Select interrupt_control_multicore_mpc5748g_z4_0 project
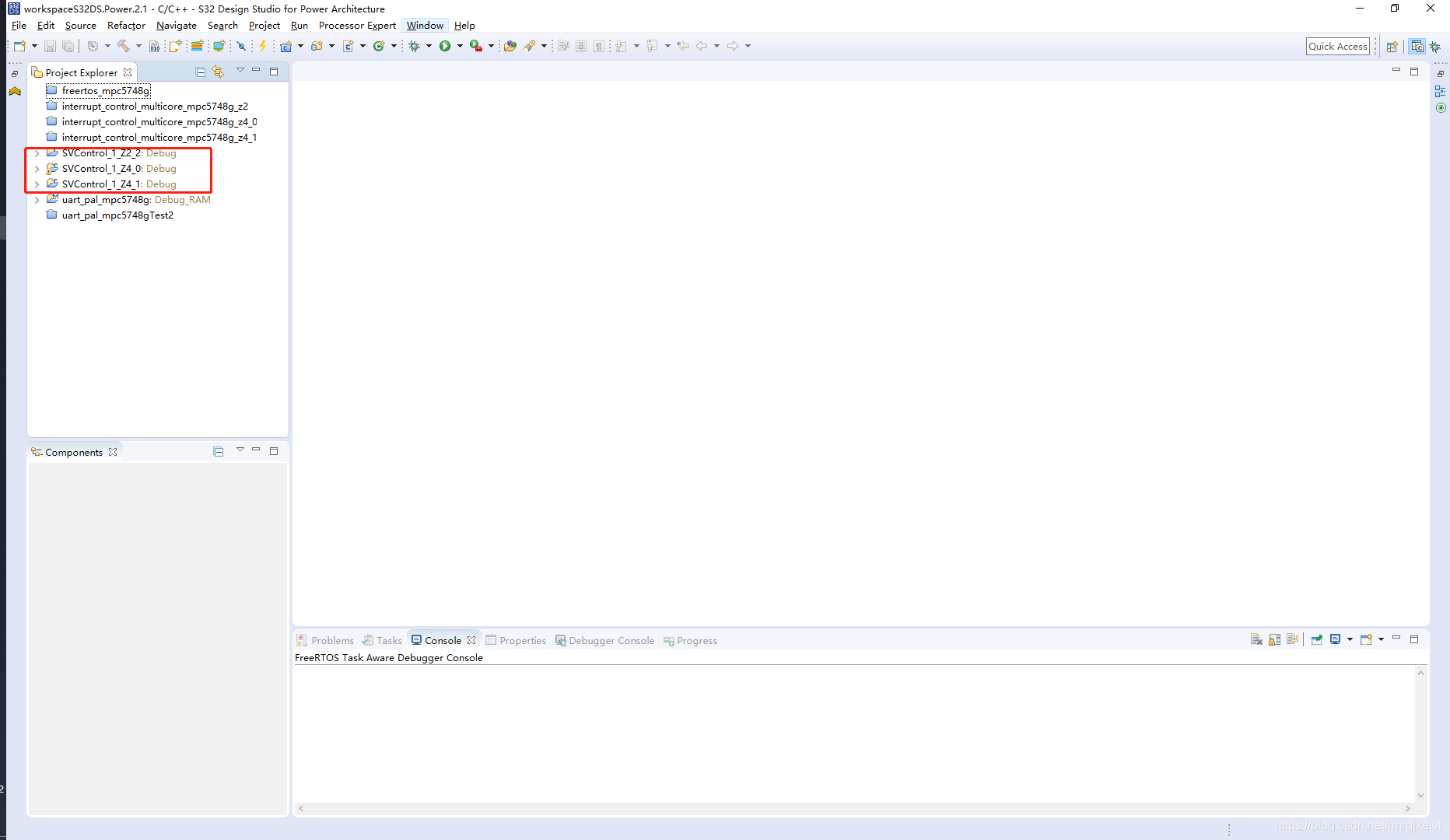 pyautogui.click(x=159, y=122)
